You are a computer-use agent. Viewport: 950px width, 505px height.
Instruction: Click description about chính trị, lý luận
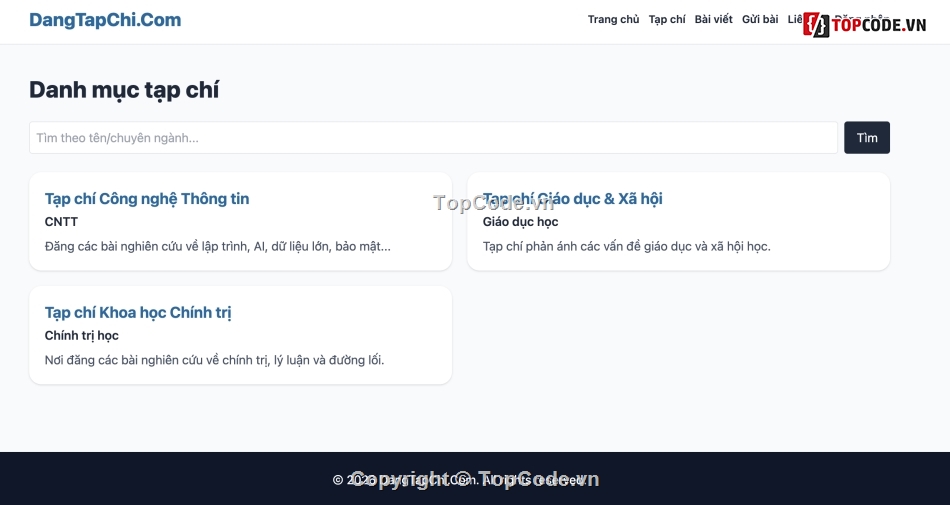click(x=214, y=360)
